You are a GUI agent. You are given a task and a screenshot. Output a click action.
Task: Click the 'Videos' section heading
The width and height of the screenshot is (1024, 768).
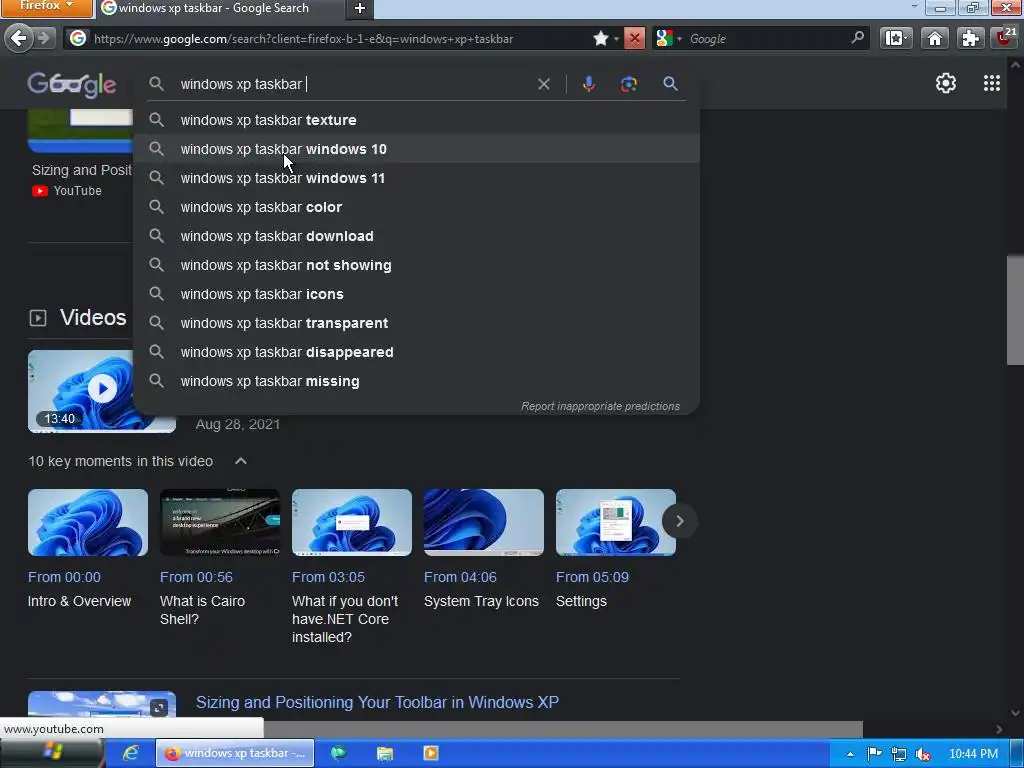pos(93,317)
